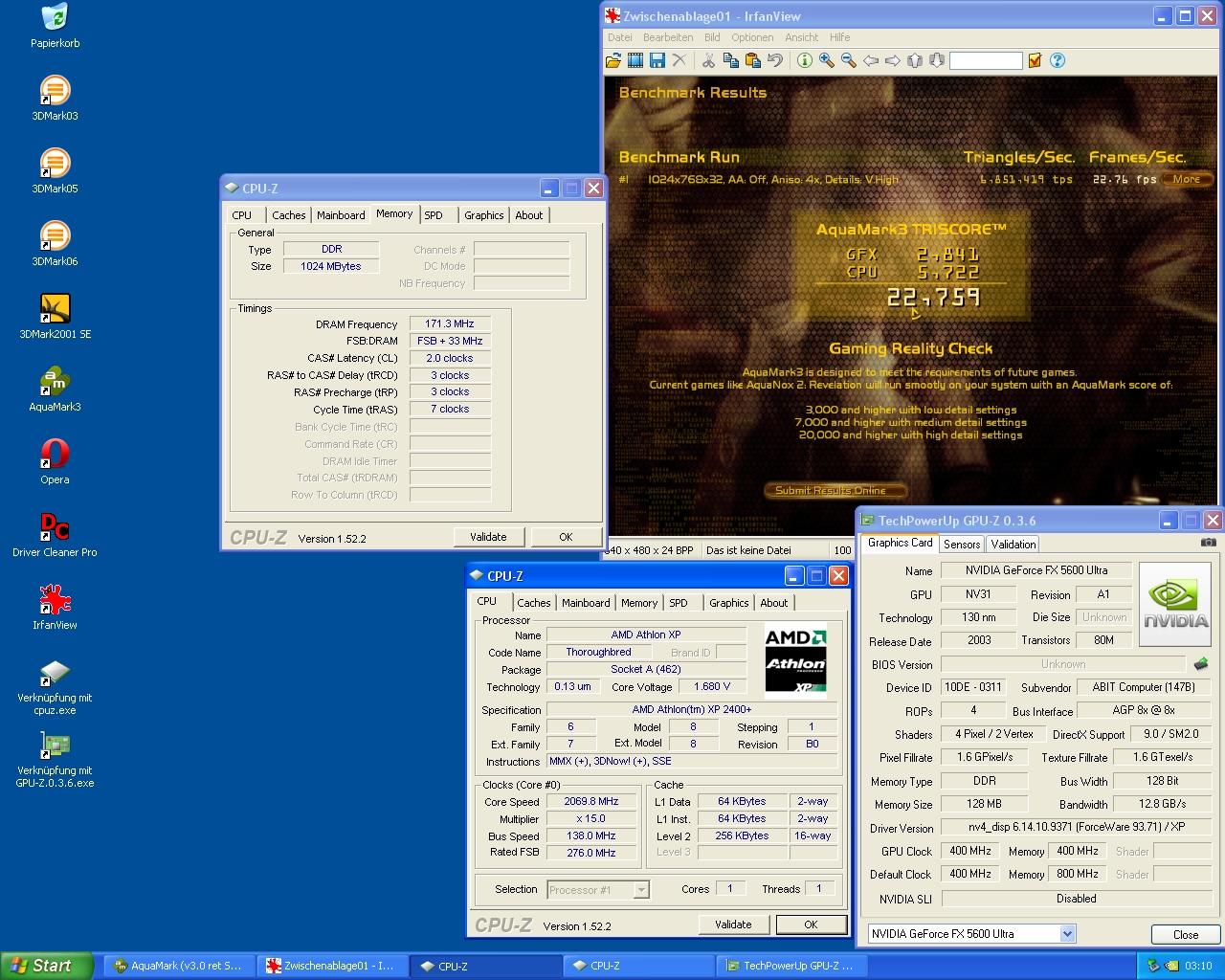
Task: Open the 3DMark2001 SE desktop icon
Action: pos(55,317)
